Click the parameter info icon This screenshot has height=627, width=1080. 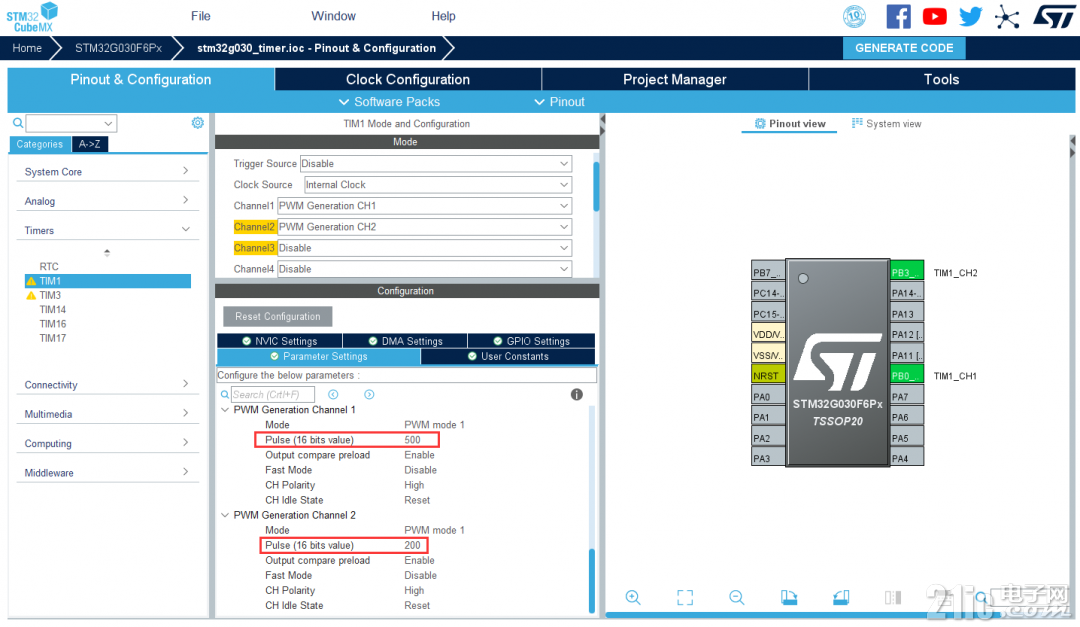577,395
